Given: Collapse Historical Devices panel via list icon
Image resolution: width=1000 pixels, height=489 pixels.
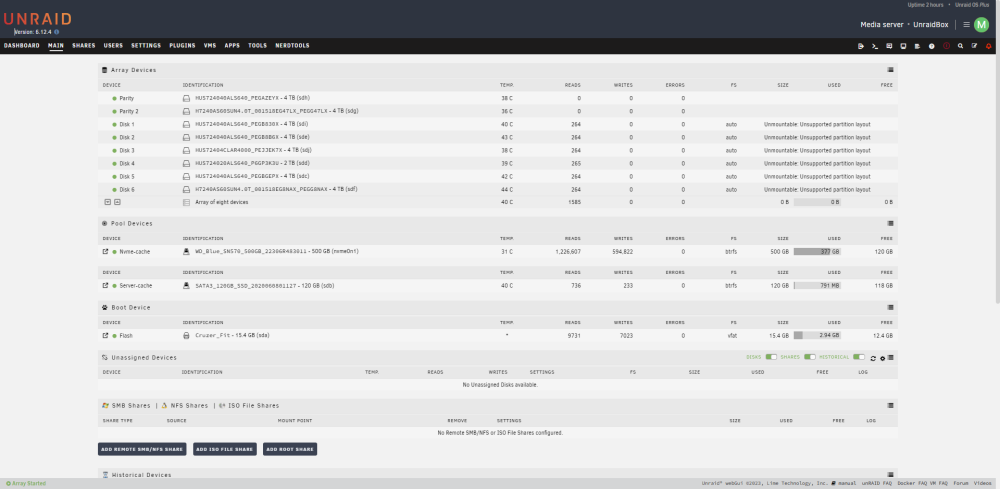Looking at the screenshot, I should [890, 475].
